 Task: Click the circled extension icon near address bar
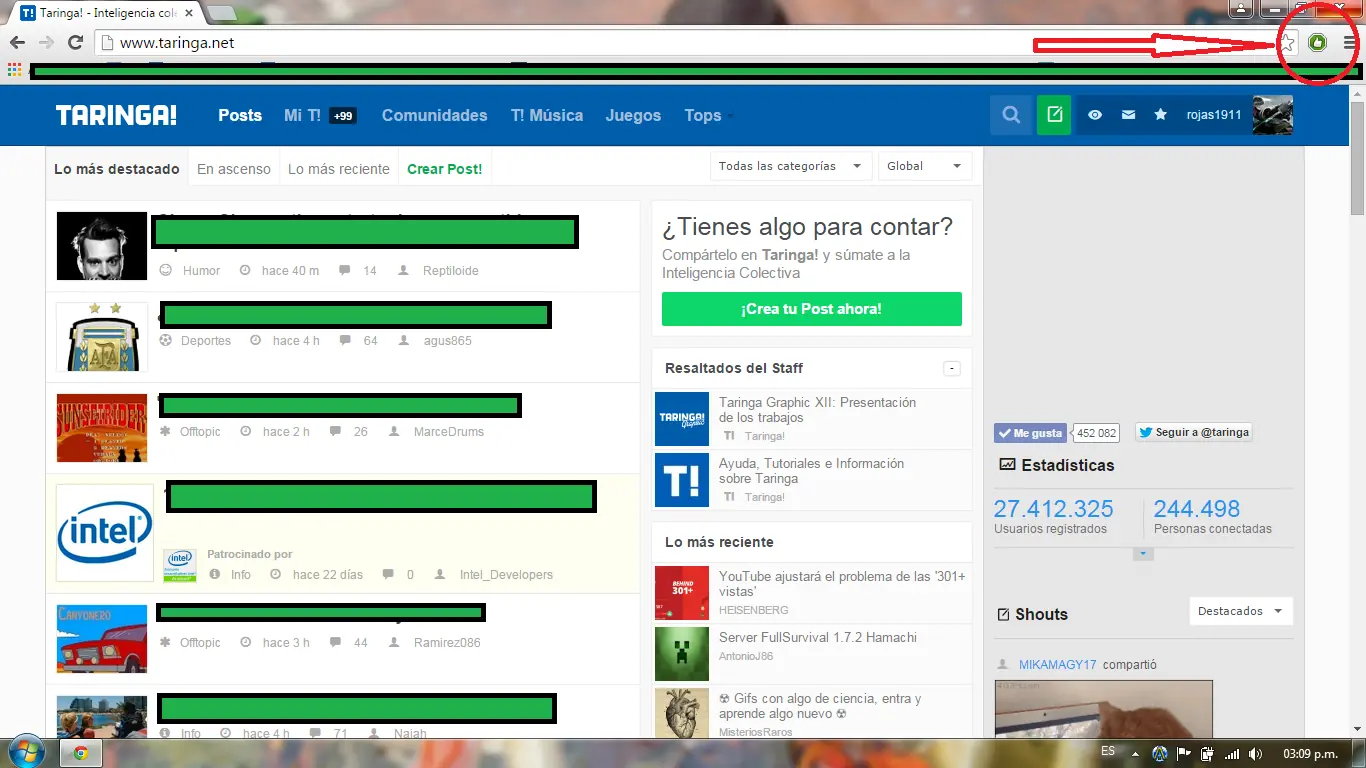(1317, 42)
